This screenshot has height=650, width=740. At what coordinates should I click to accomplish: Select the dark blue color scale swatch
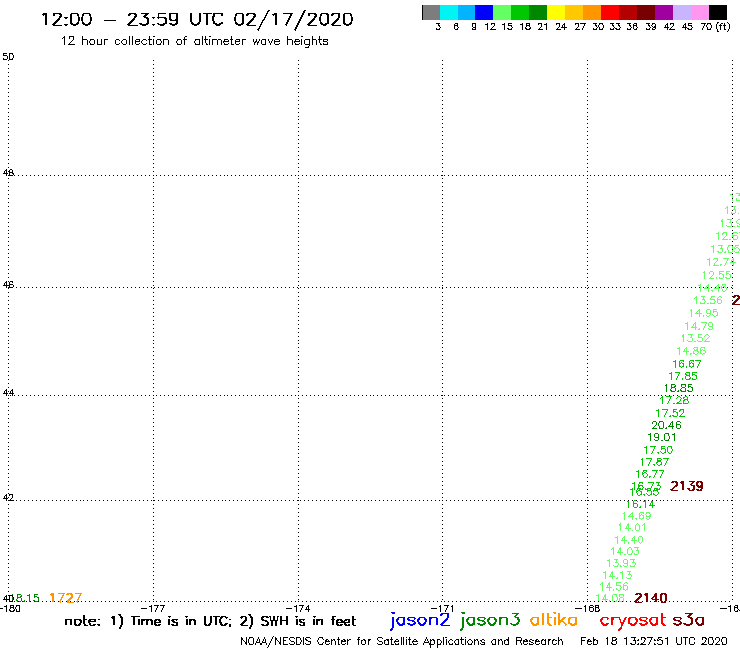(x=484, y=12)
